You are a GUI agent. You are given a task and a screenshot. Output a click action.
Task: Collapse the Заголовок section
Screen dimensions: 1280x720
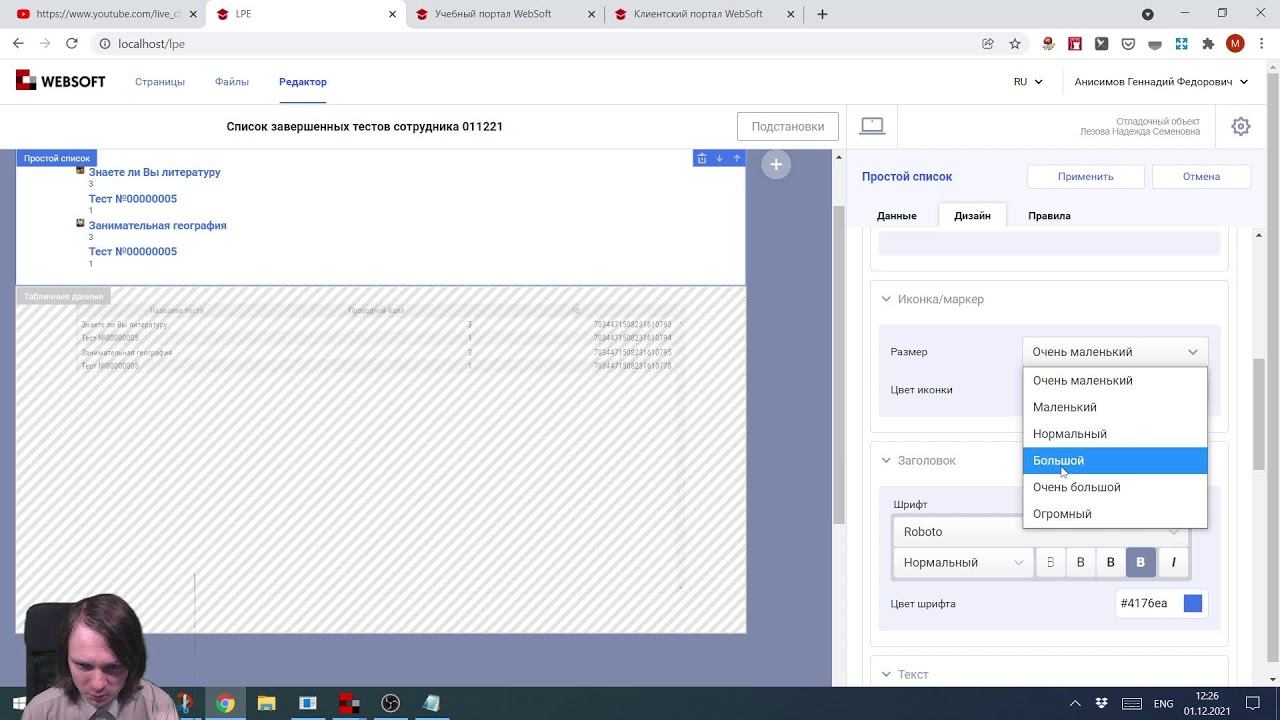point(886,460)
